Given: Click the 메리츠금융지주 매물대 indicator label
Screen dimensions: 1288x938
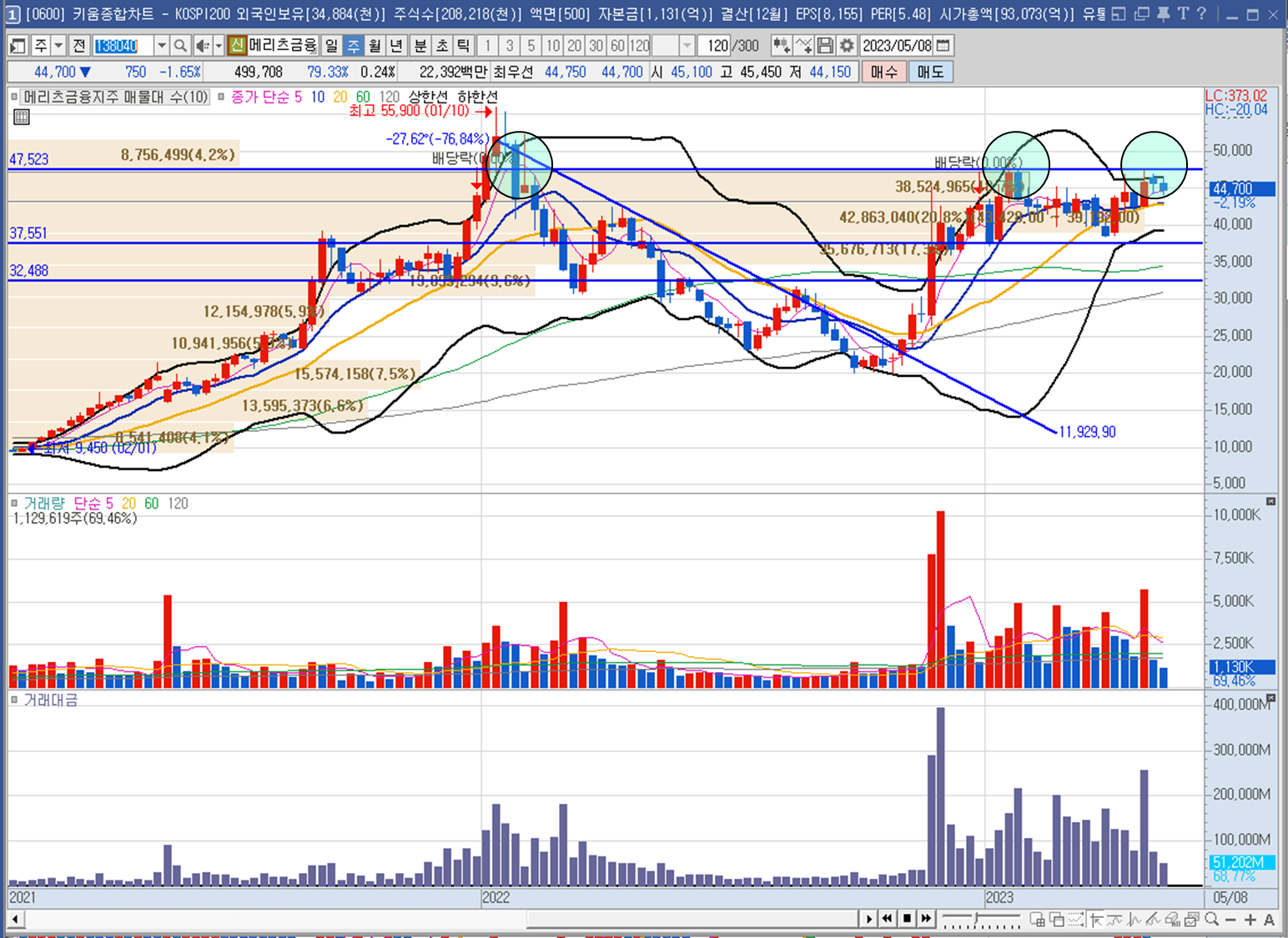Looking at the screenshot, I should [115, 97].
